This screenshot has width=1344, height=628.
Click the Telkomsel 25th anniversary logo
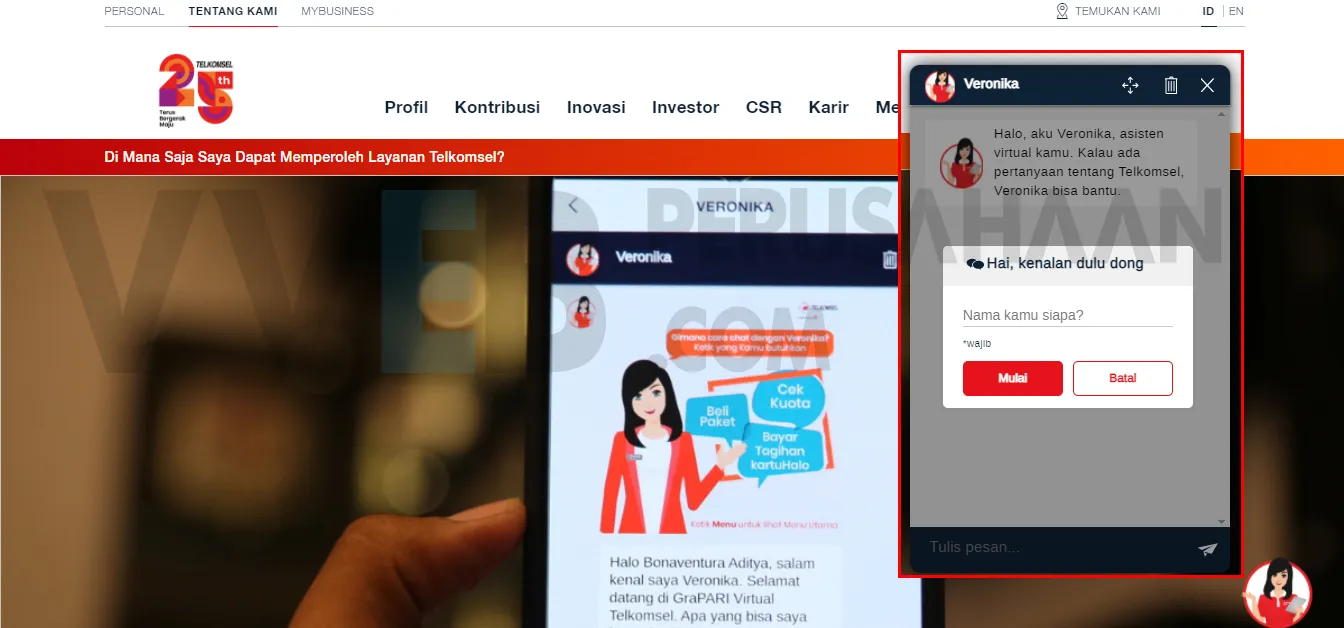tap(196, 89)
